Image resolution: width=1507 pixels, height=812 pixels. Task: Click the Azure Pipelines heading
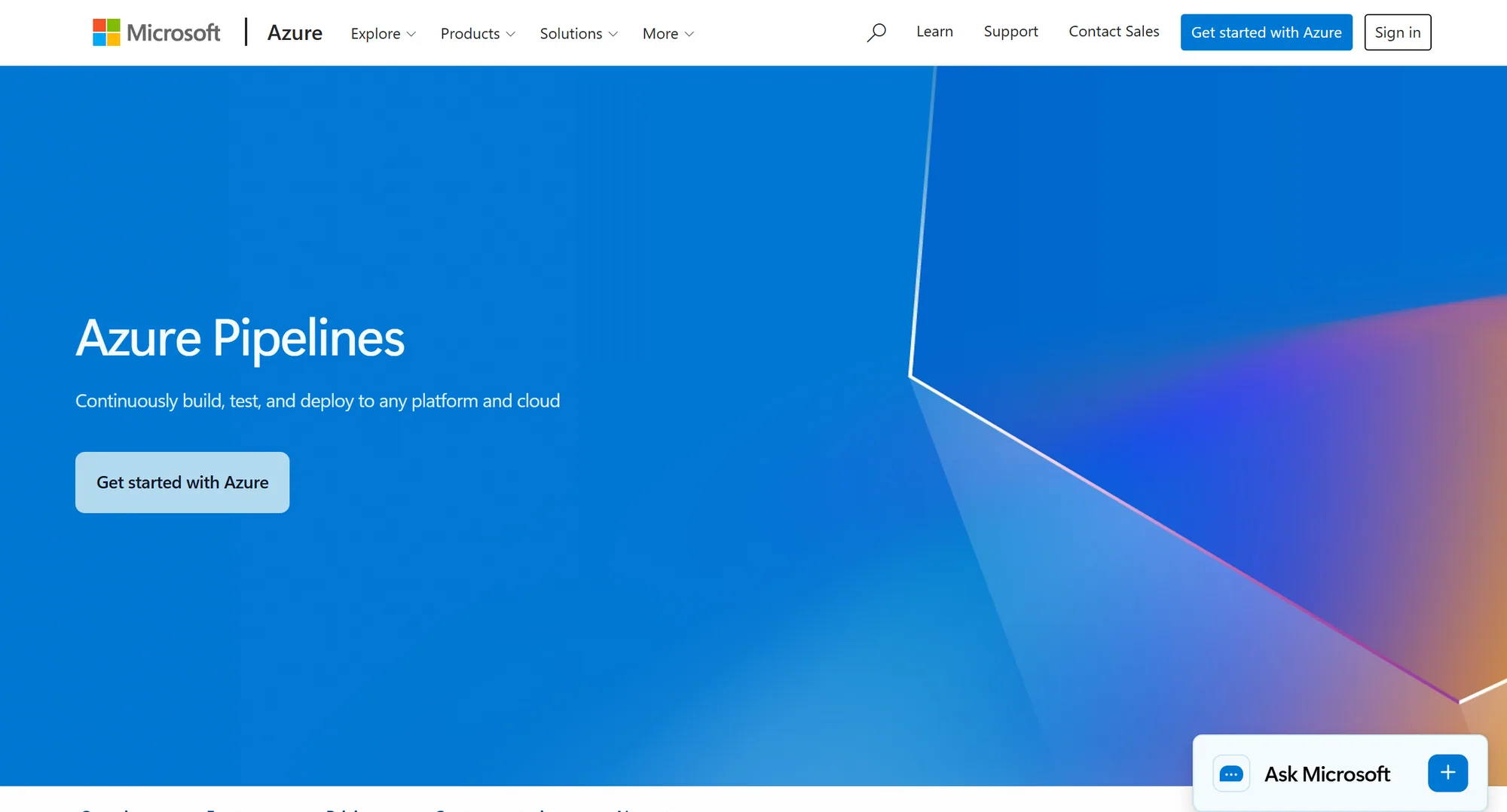tap(240, 338)
